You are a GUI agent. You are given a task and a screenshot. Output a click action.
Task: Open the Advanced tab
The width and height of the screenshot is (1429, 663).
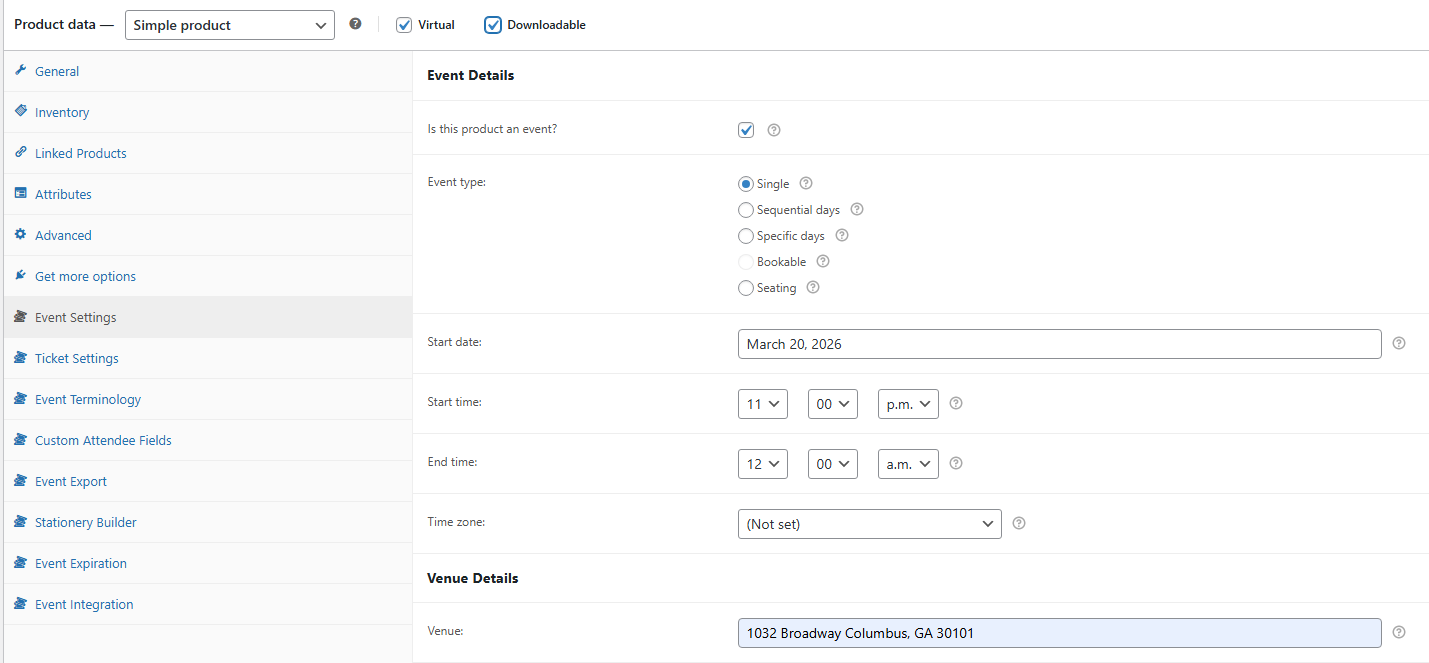pyautogui.click(x=208, y=235)
